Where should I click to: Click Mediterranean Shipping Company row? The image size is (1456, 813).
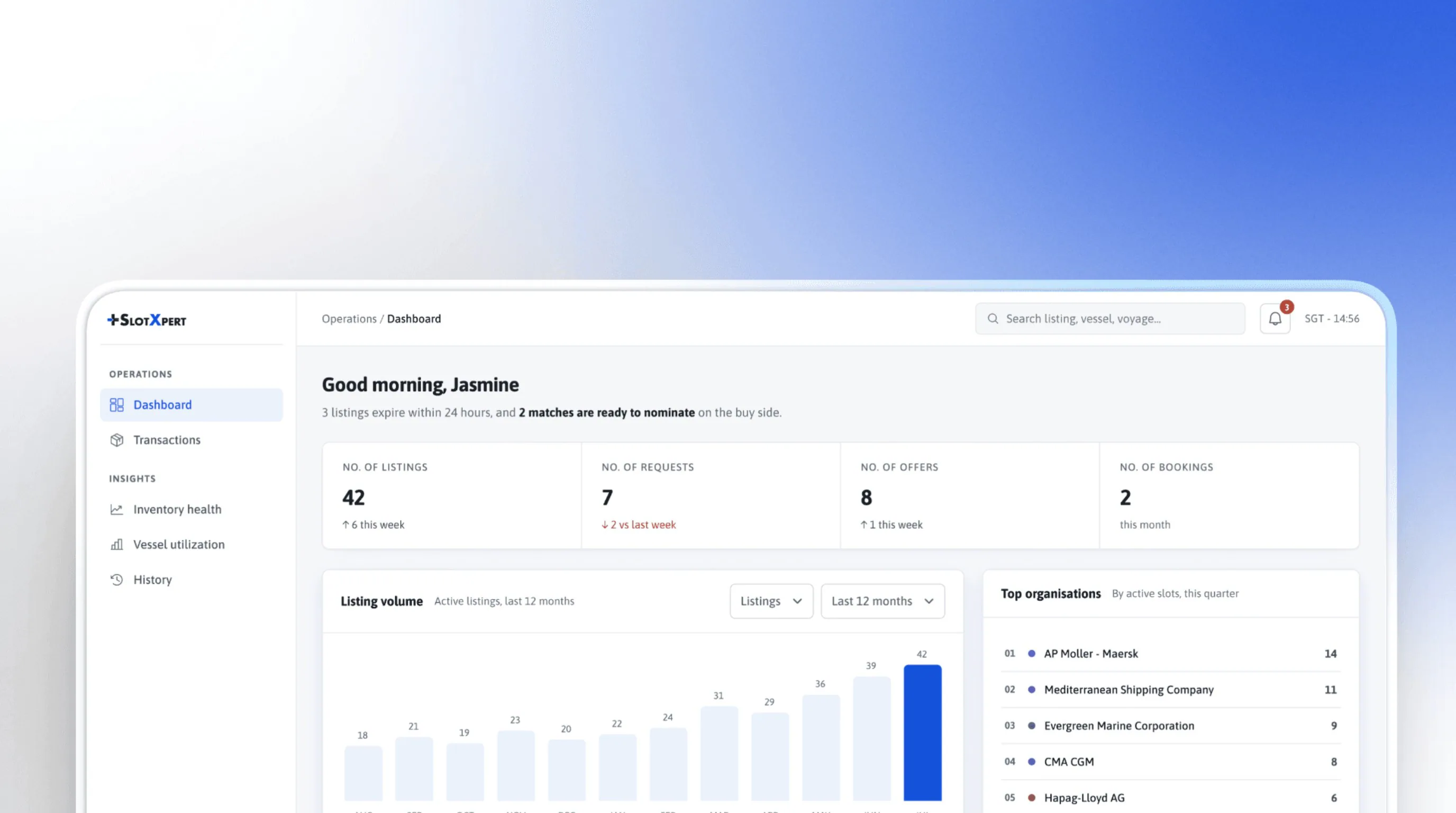pos(1170,690)
